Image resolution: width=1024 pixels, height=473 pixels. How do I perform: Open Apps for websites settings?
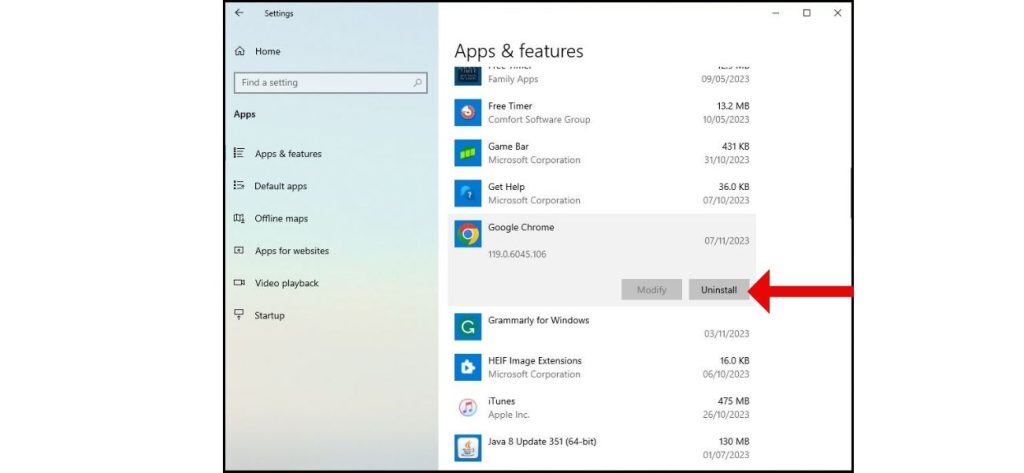(x=292, y=251)
